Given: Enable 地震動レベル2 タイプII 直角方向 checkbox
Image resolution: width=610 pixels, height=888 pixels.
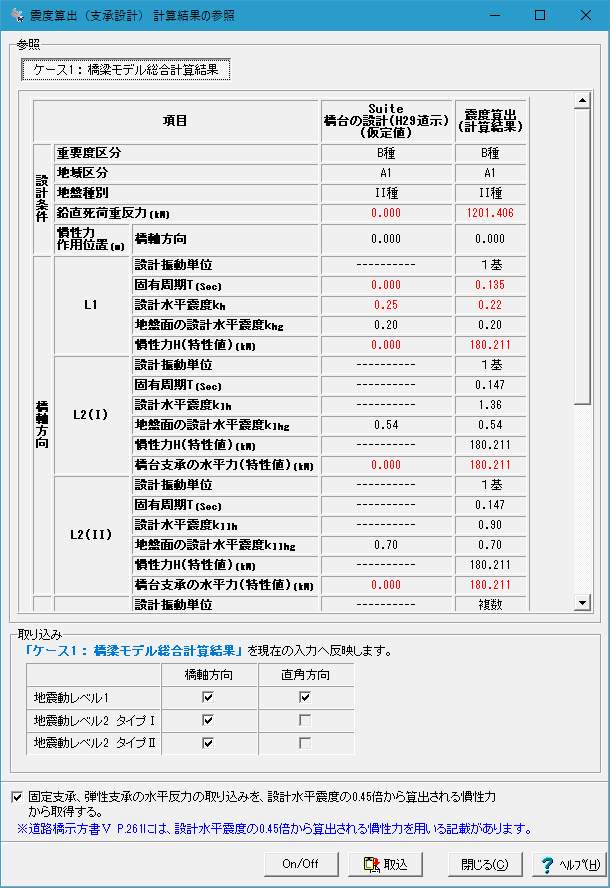Looking at the screenshot, I should coord(305,743).
